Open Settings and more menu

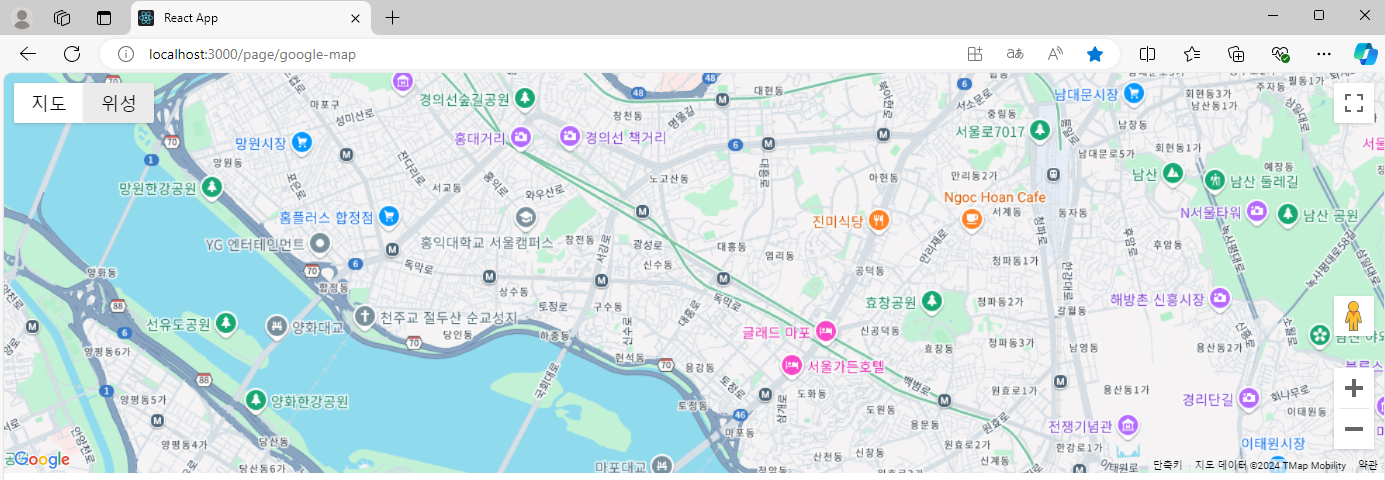coord(1324,54)
